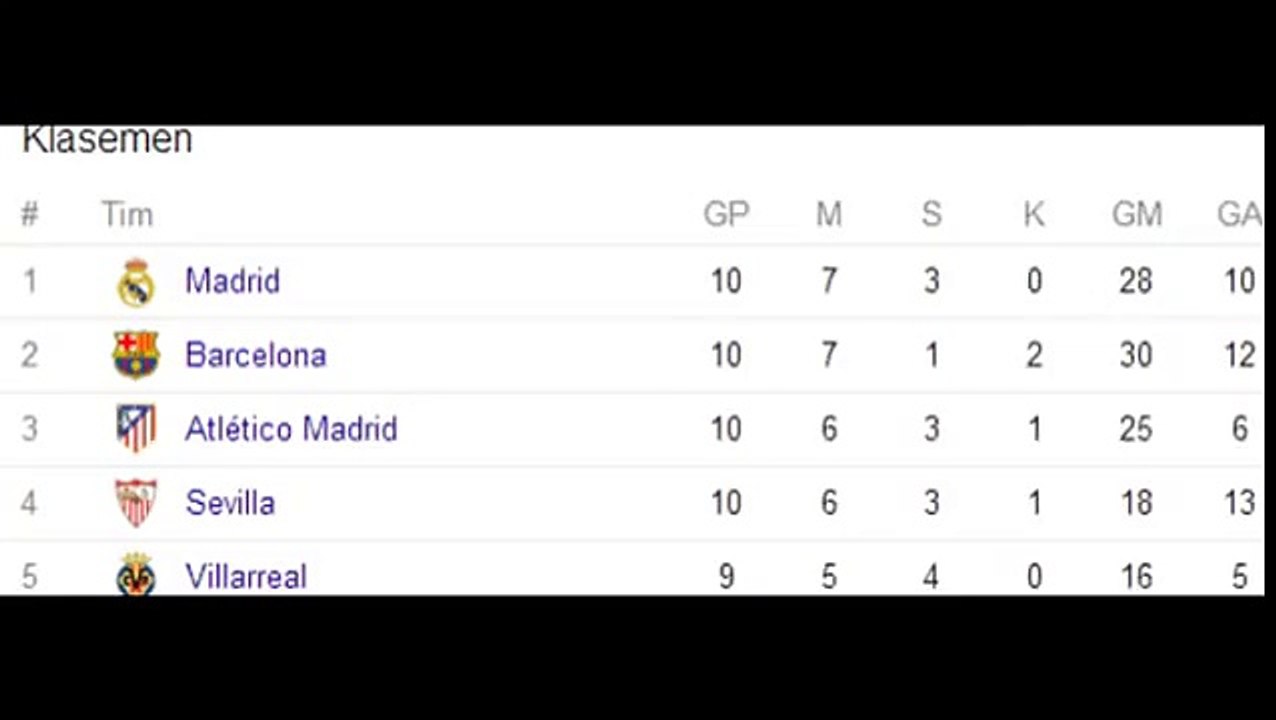Click the Atlético Madrid club crest
Image resolution: width=1276 pixels, height=720 pixels.
[135, 429]
